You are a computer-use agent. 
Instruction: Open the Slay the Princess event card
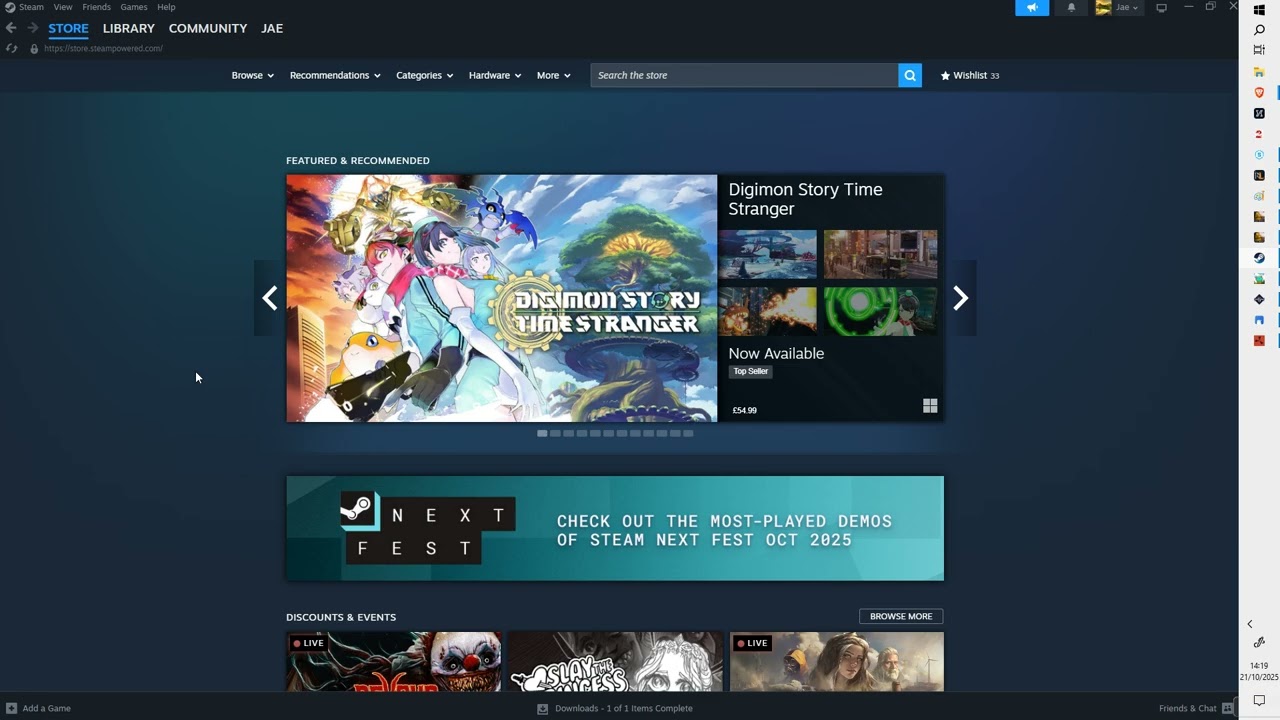[x=614, y=661]
